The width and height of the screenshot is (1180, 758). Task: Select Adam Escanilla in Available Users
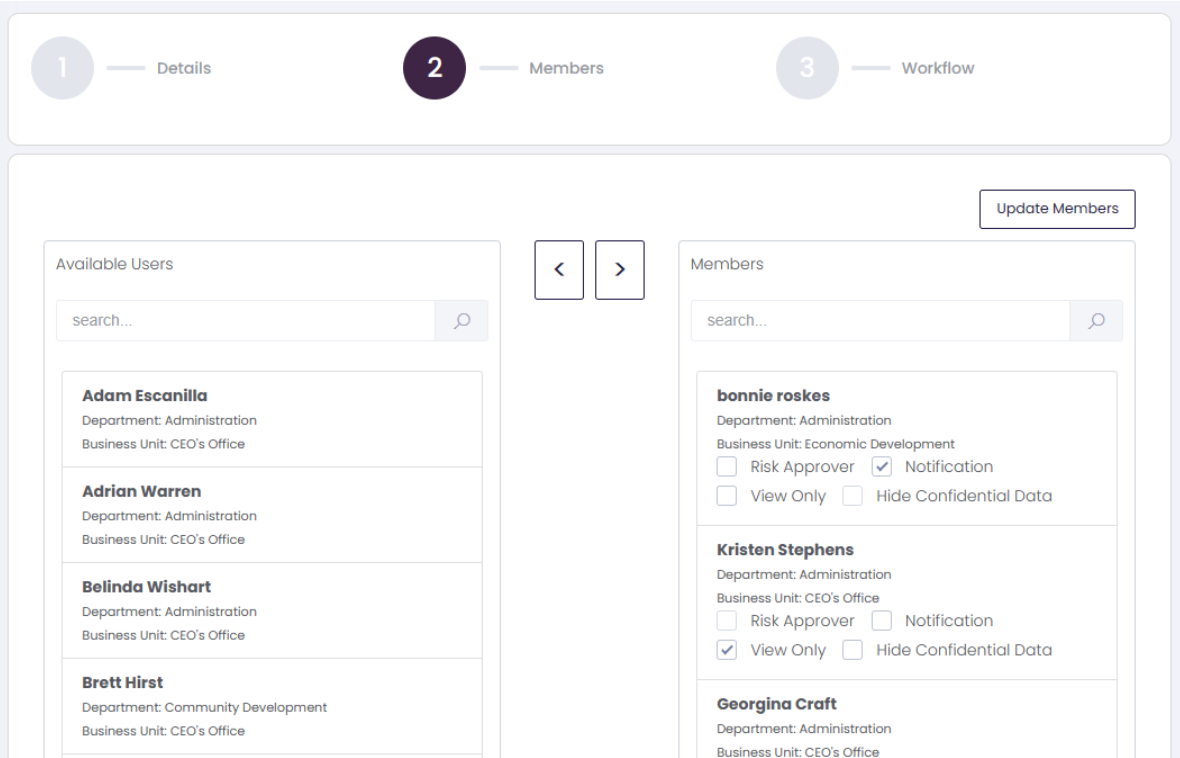coord(272,419)
